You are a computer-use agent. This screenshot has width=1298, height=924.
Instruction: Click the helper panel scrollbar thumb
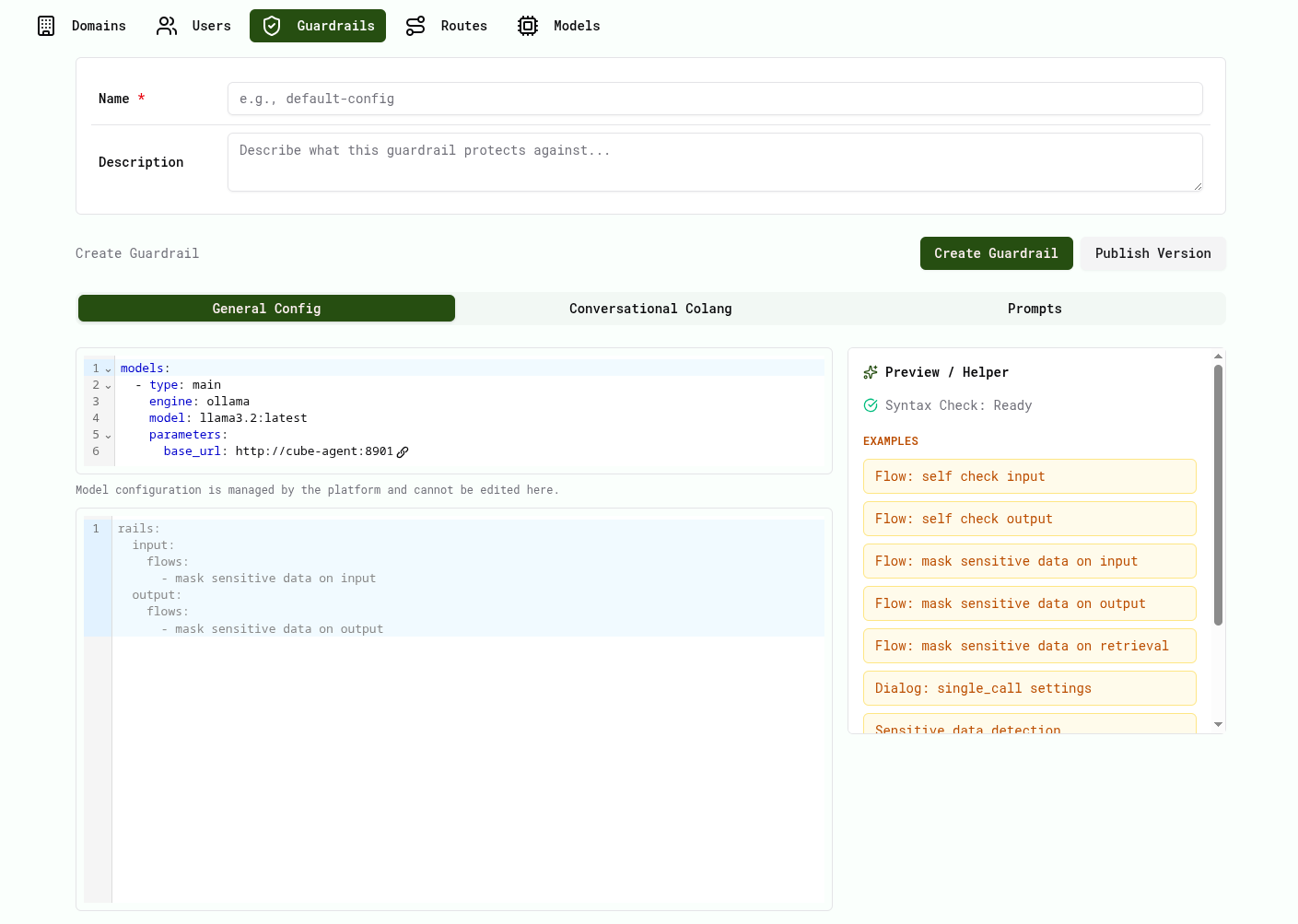tap(1218, 496)
